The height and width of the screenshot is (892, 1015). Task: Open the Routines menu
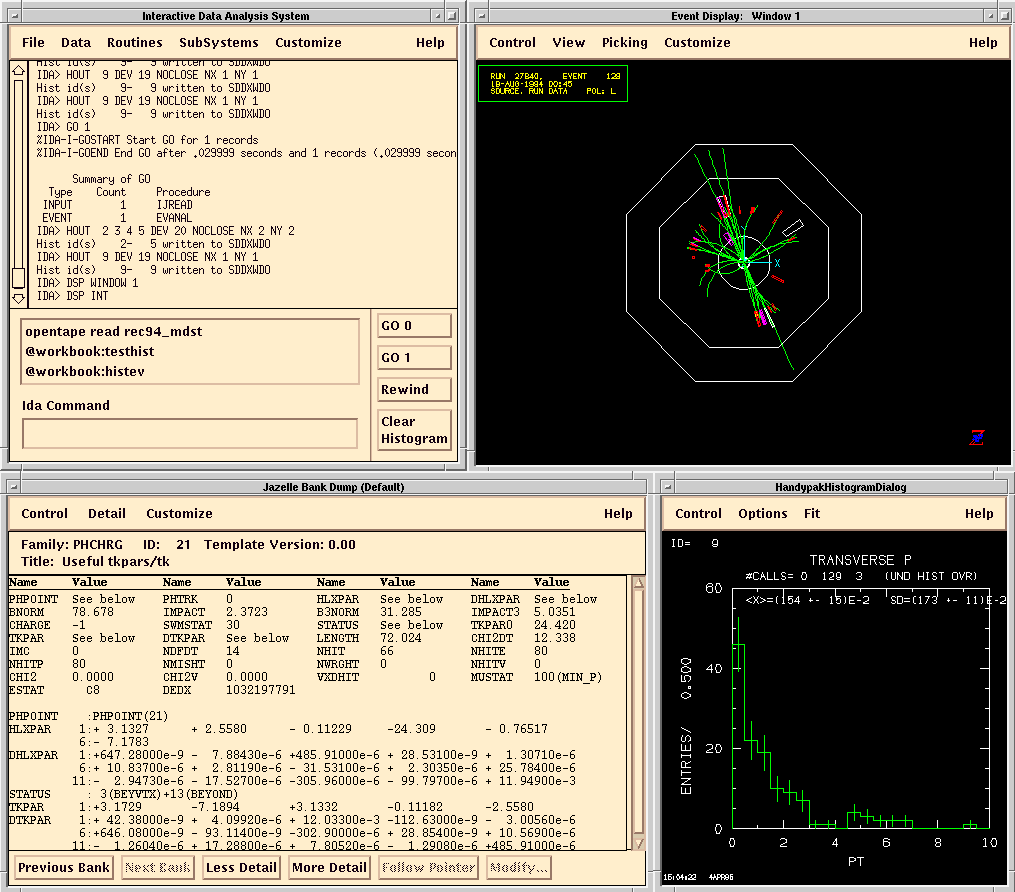pos(134,43)
